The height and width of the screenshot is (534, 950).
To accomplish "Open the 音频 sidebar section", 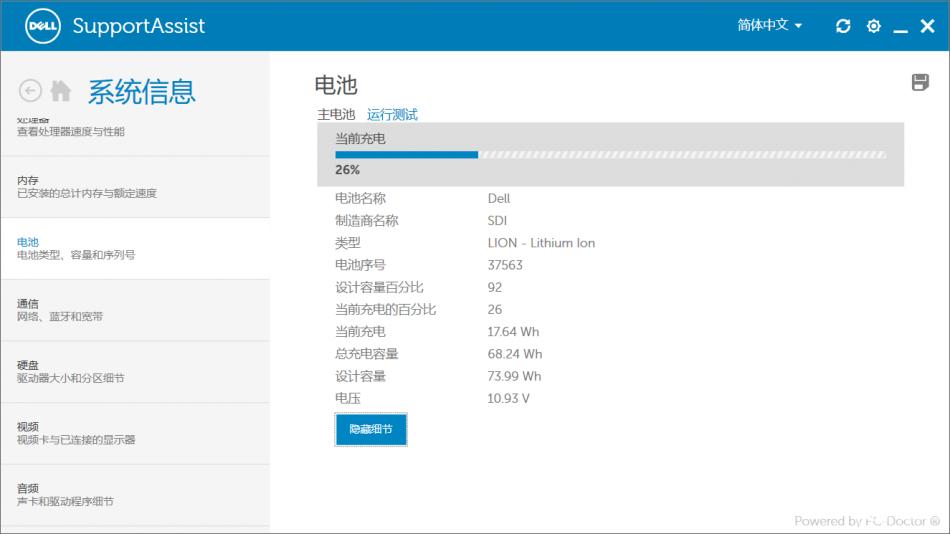I will point(136,495).
